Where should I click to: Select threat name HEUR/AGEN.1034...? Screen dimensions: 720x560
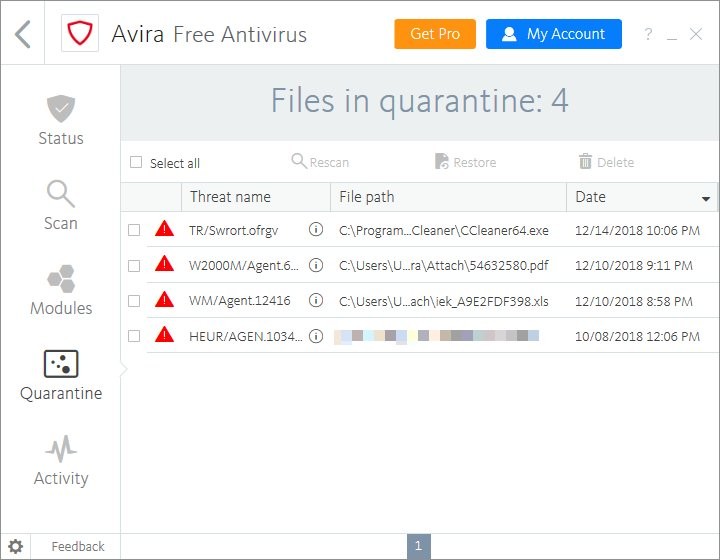coord(246,336)
